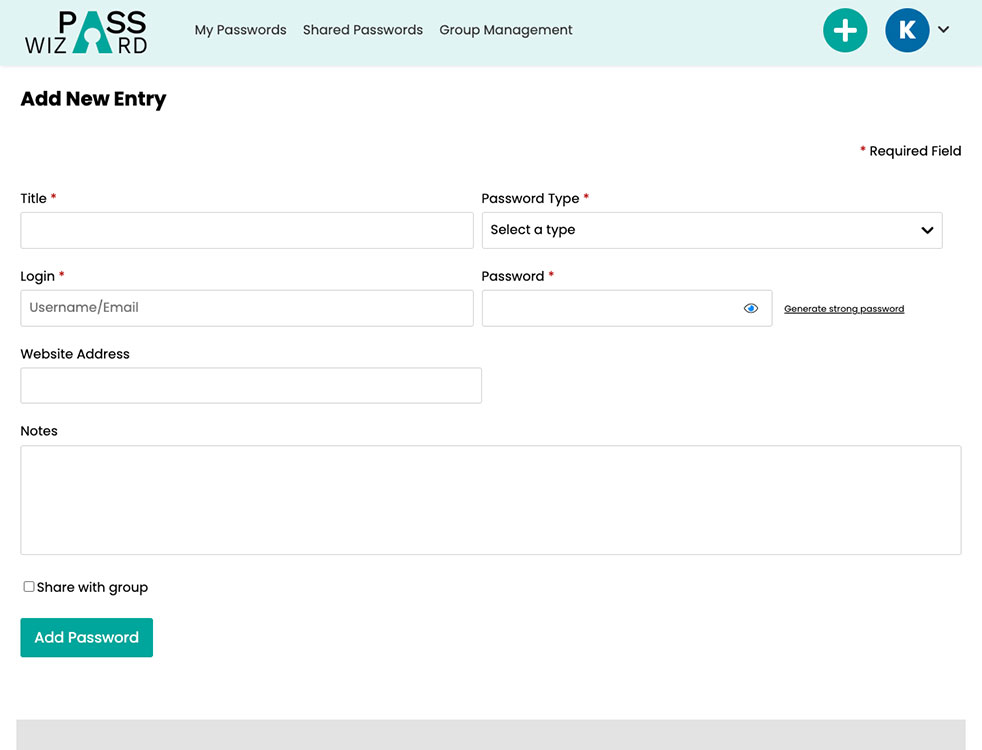Expand the user account menu chevron

click(944, 29)
